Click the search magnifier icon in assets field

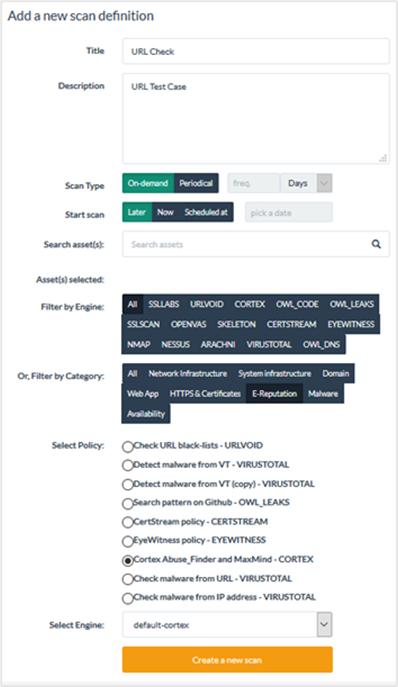[376, 244]
